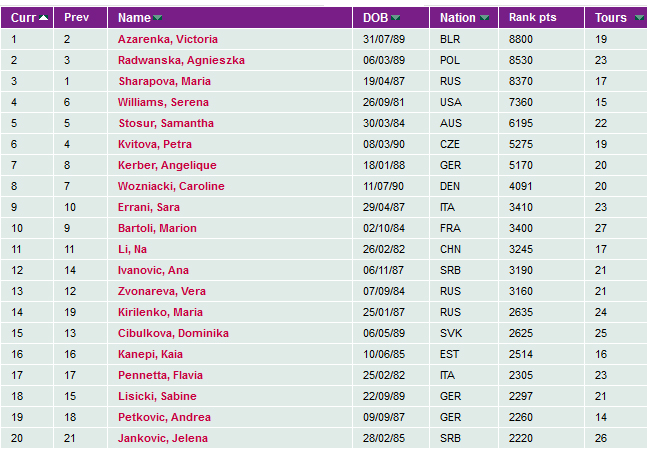The height and width of the screenshot is (457, 647).
Task: Go to Li, Na player page
Action: click(133, 249)
